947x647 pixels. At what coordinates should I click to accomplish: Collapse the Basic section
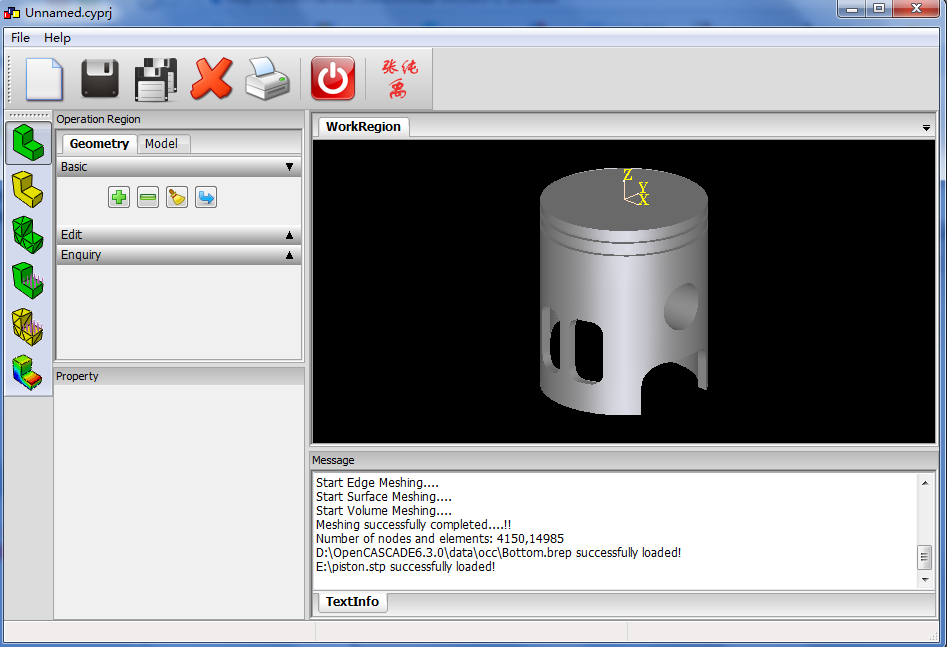(179, 167)
